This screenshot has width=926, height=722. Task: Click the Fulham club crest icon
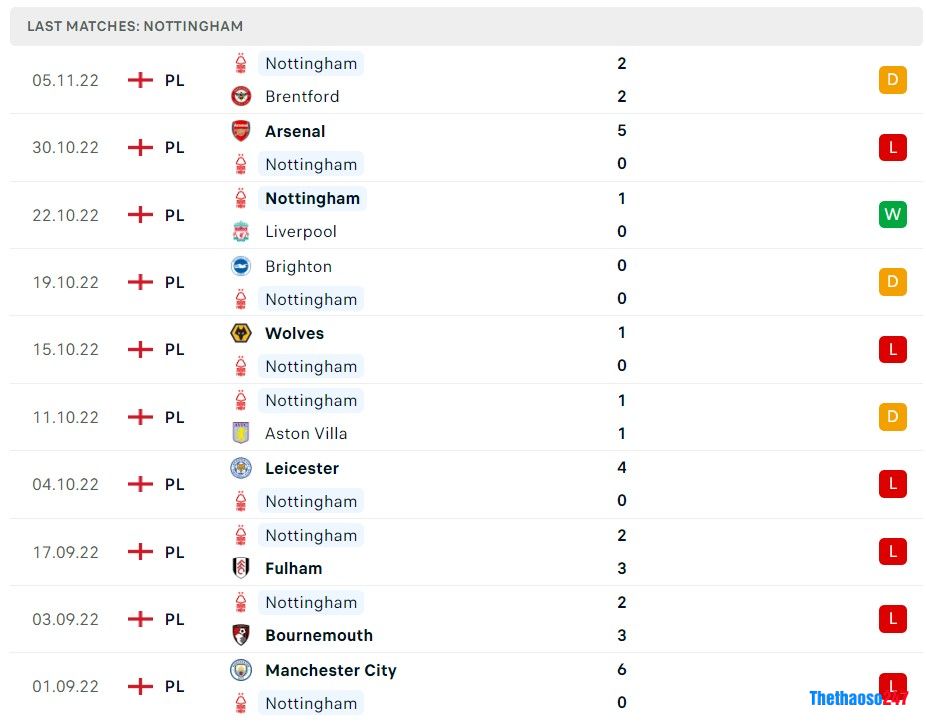[240, 568]
